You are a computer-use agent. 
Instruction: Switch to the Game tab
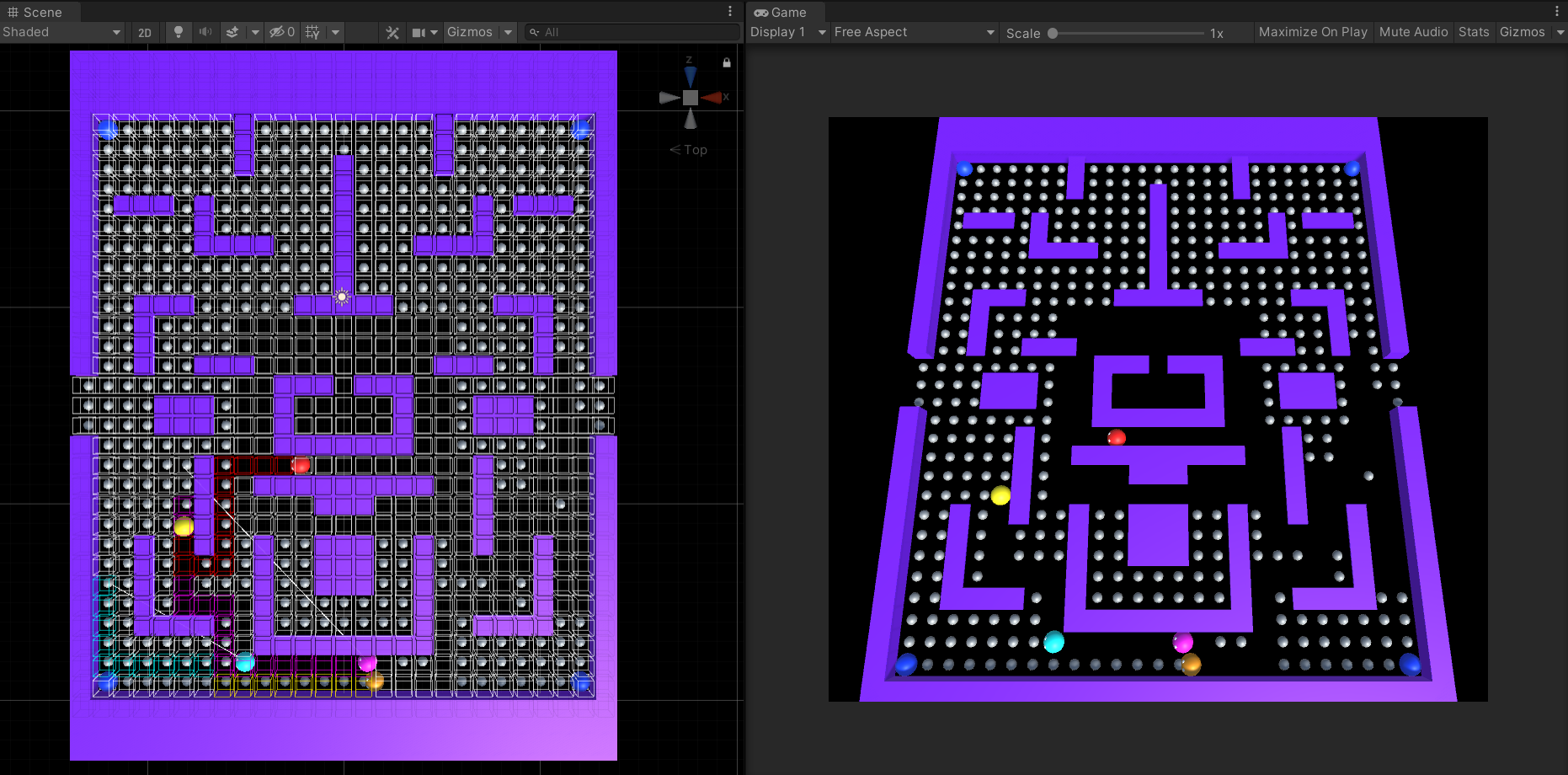tap(782, 12)
